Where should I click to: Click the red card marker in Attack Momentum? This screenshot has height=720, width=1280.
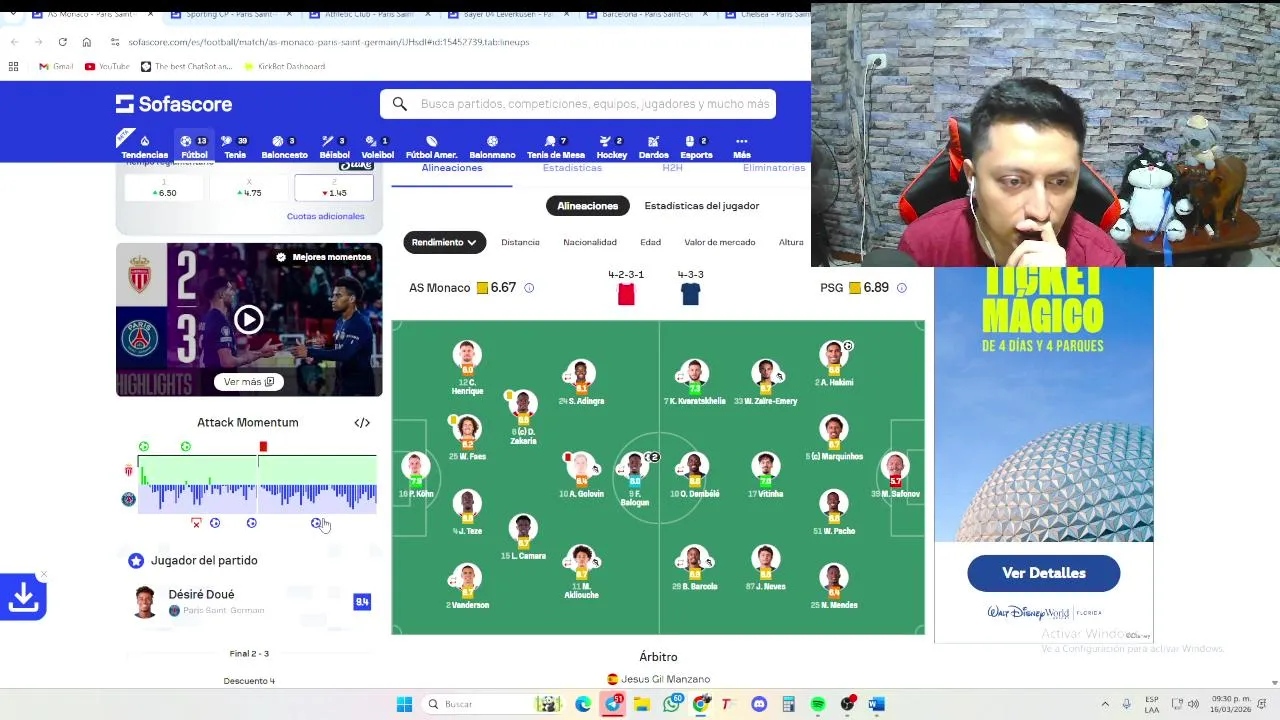(263, 447)
